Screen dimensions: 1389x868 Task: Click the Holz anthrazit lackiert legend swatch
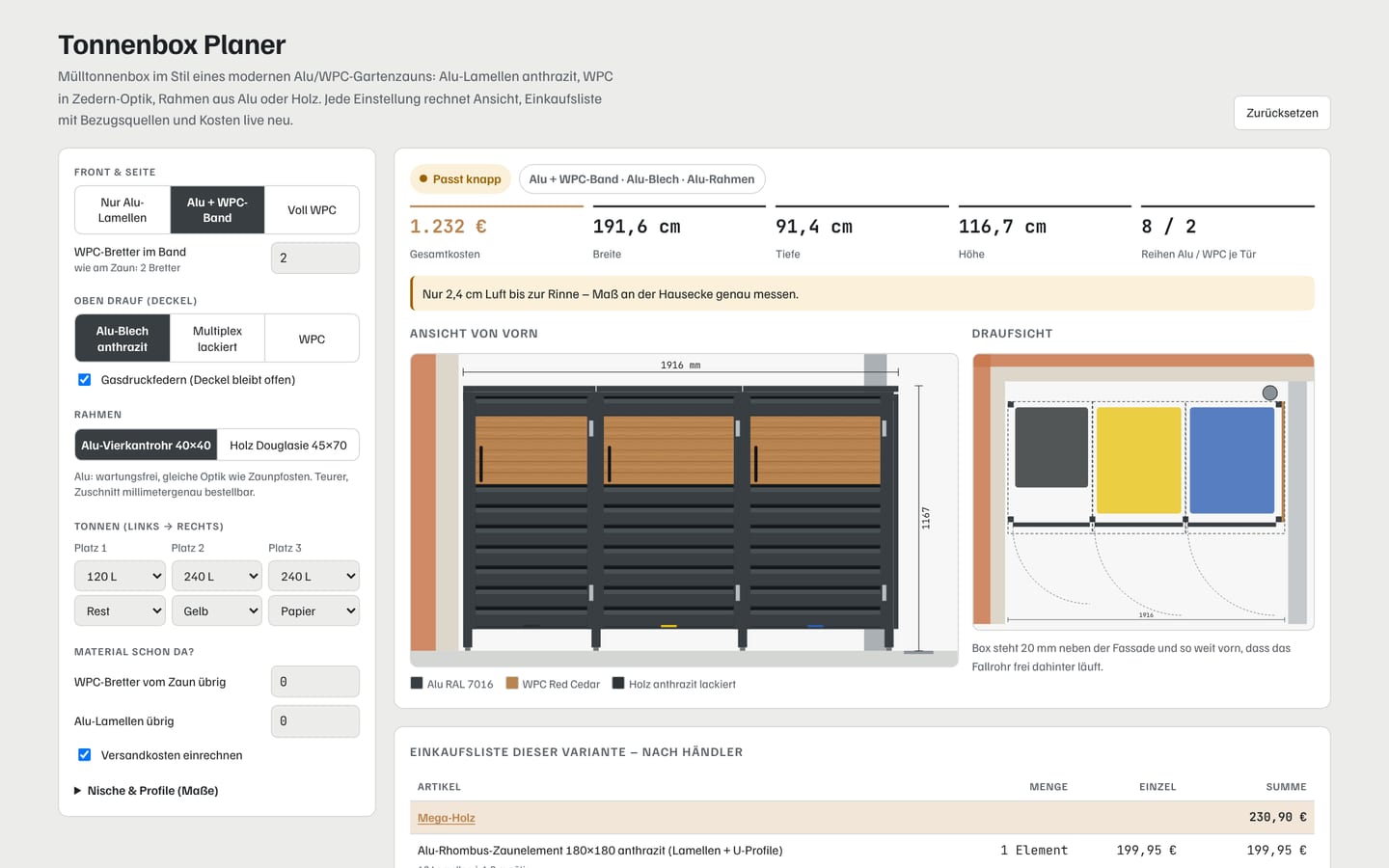[618, 683]
